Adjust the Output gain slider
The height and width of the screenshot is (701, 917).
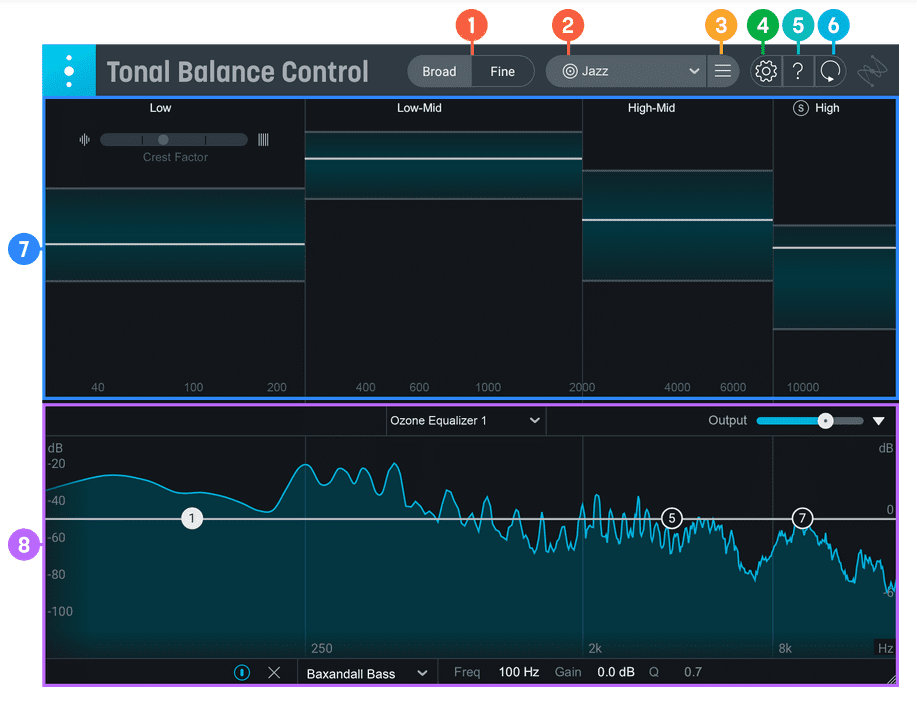810,421
